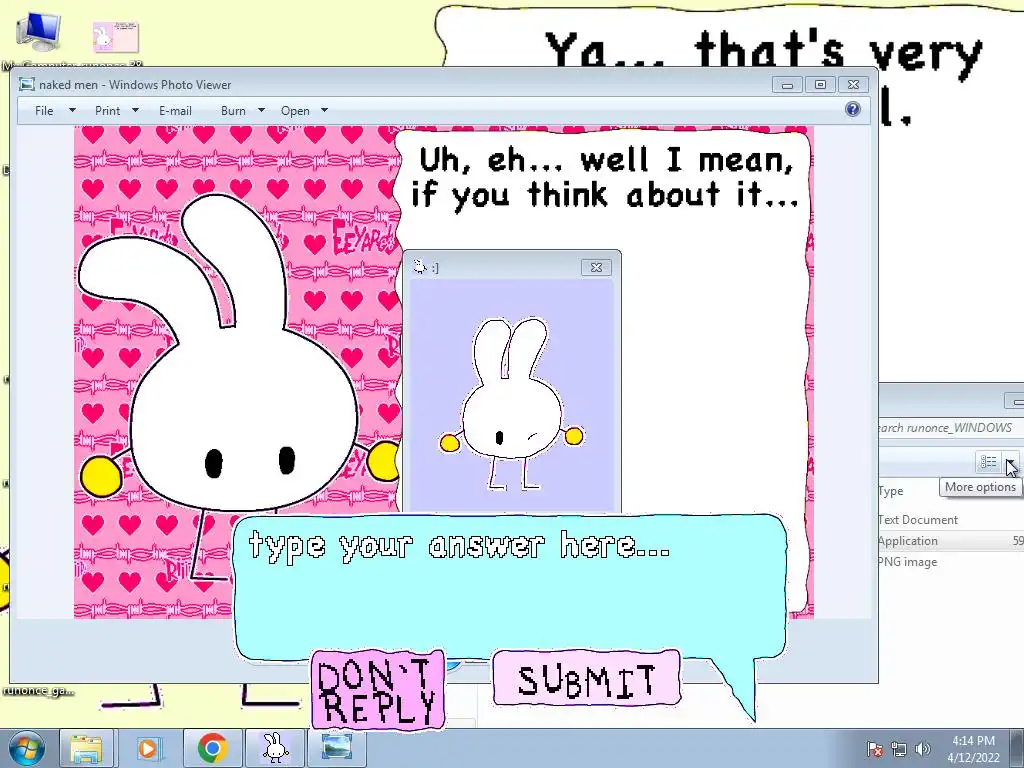Open the My Computer desktop icon

tap(39, 34)
